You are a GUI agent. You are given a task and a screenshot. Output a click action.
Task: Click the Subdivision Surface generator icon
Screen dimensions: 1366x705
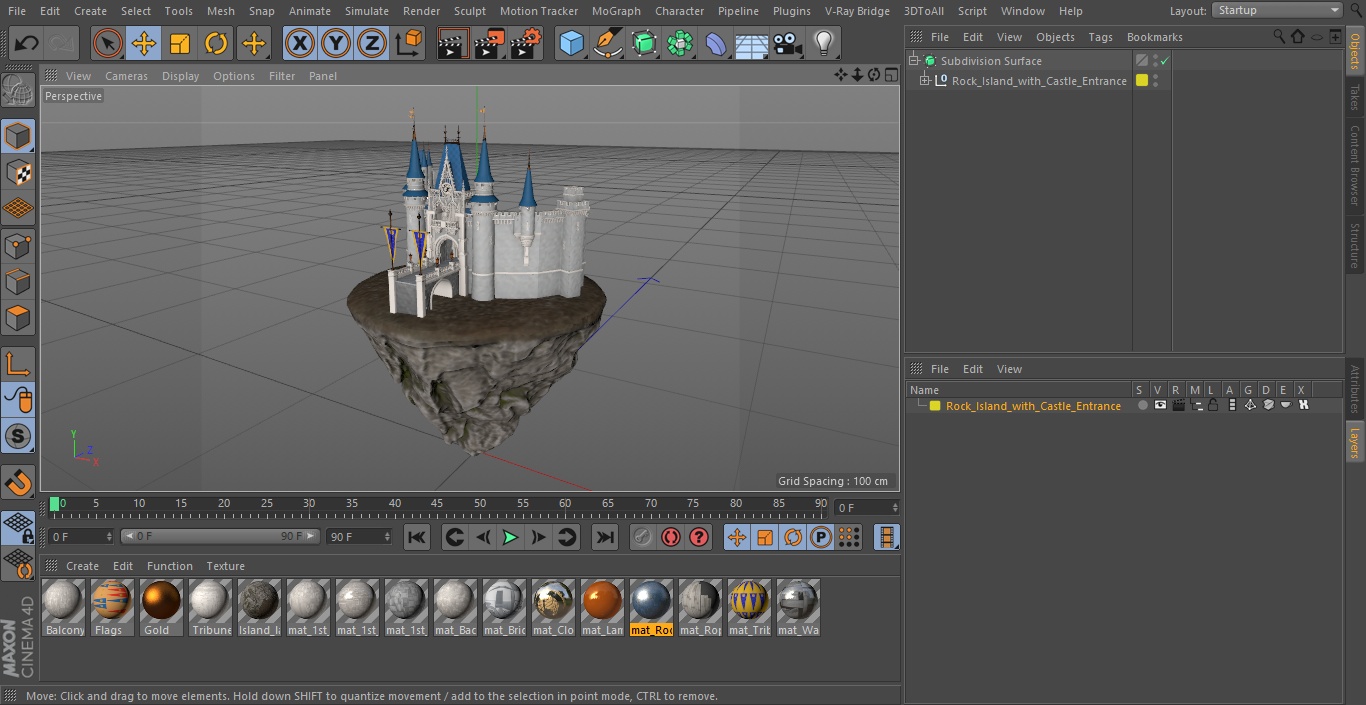(x=644, y=43)
